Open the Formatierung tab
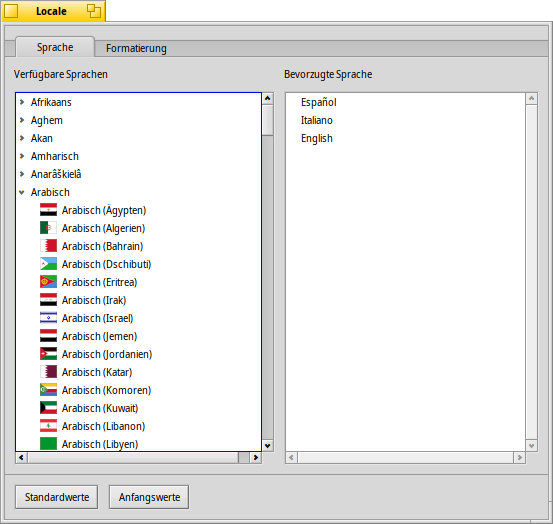553x524 pixels. pos(136,48)
